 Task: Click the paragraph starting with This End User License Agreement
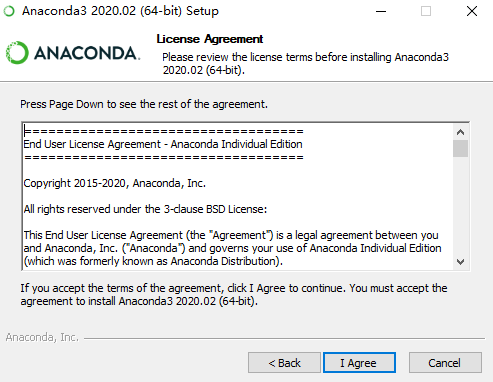(x=232, y=248)
